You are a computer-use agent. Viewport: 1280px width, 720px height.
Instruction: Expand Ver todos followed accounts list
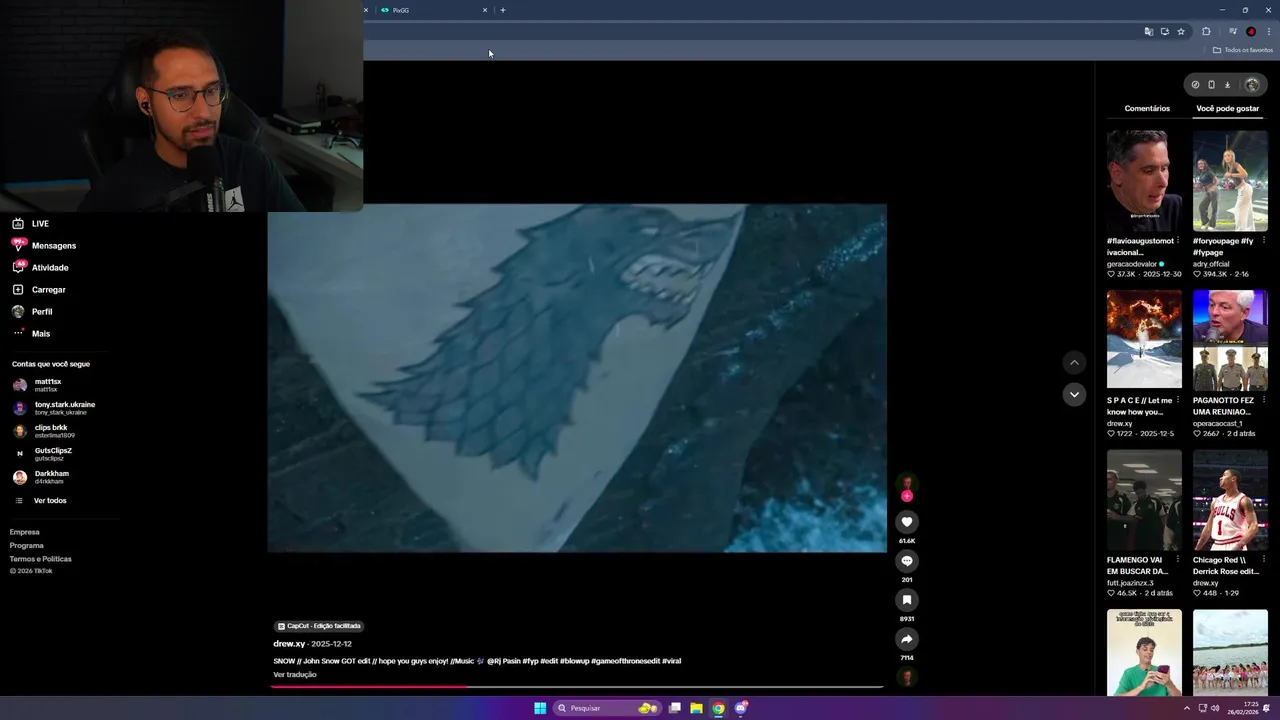click(40, 500)
